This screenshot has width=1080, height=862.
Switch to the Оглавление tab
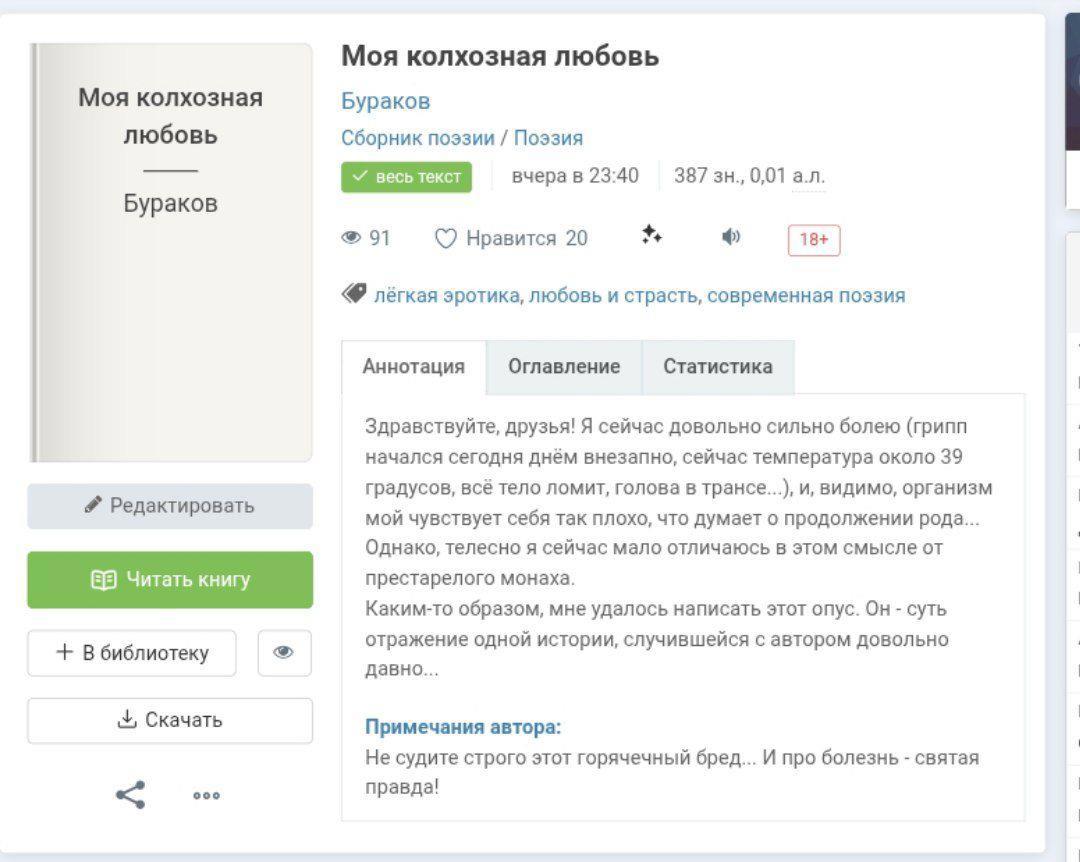pyautogui.click(x=564, y=367)
